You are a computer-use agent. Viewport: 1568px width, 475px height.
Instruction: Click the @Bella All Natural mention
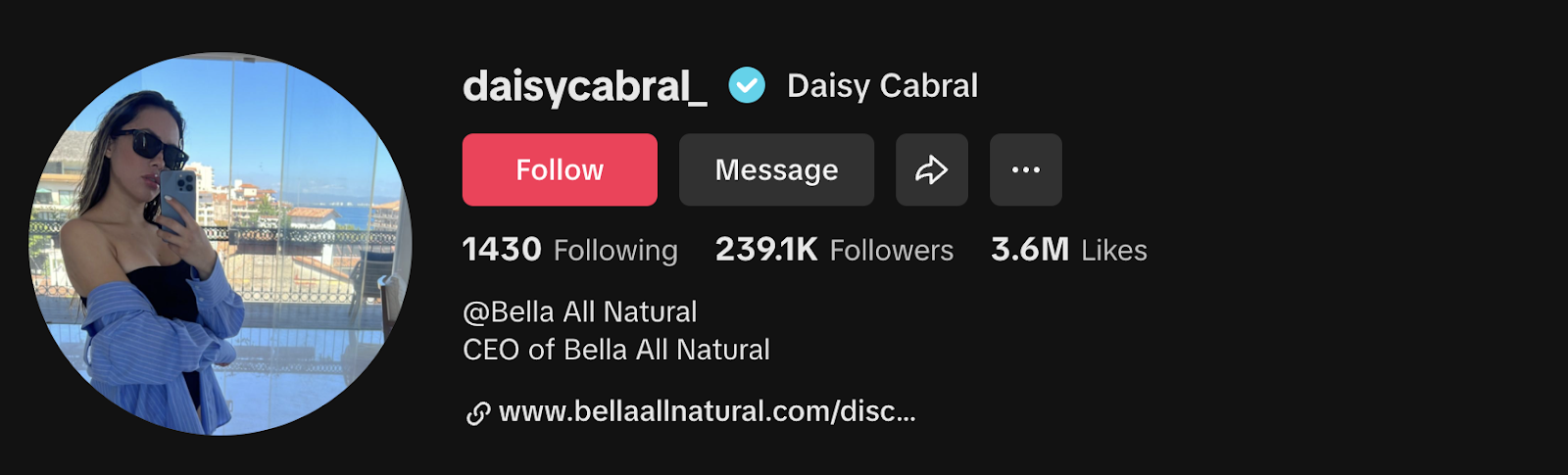580,311
